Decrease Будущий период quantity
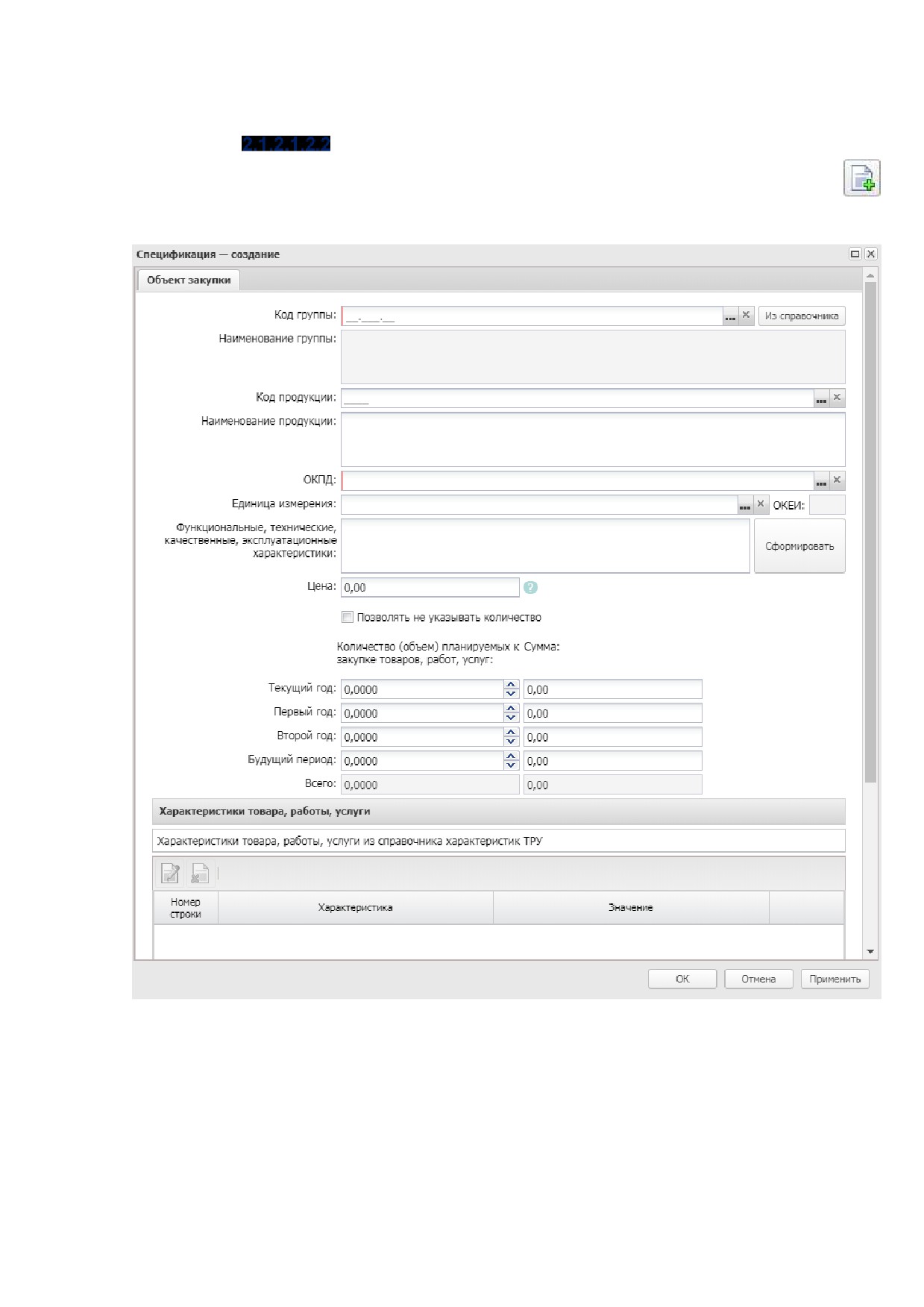 pos(511,765)
